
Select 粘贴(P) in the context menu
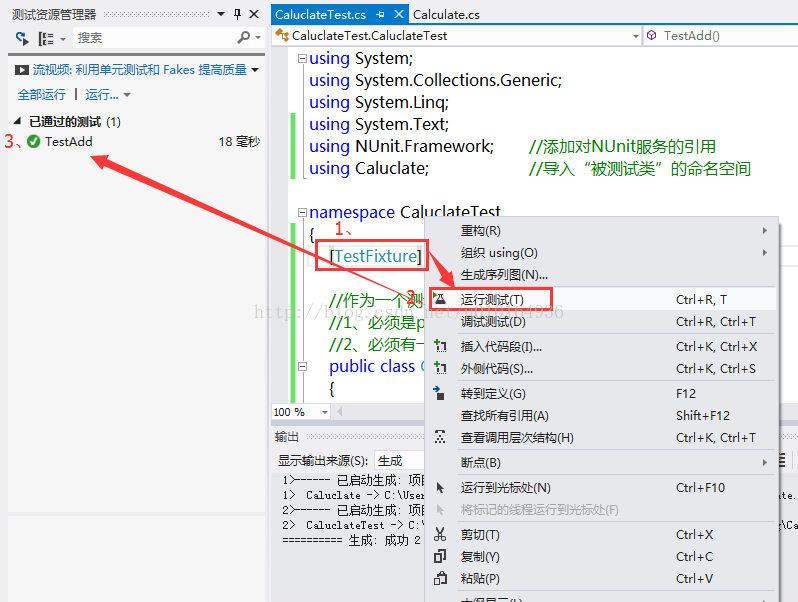[602, 579]
